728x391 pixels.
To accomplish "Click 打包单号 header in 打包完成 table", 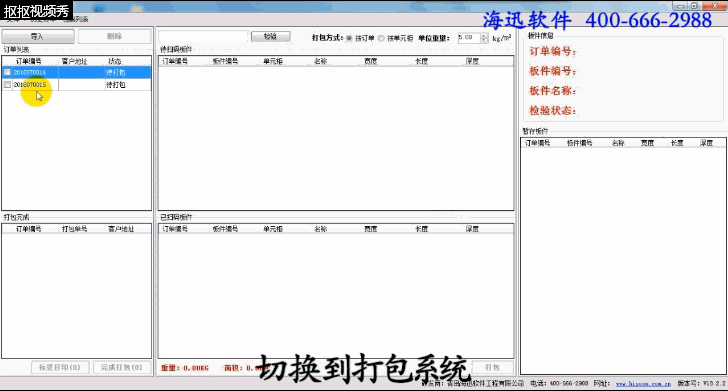I will 74,229.
